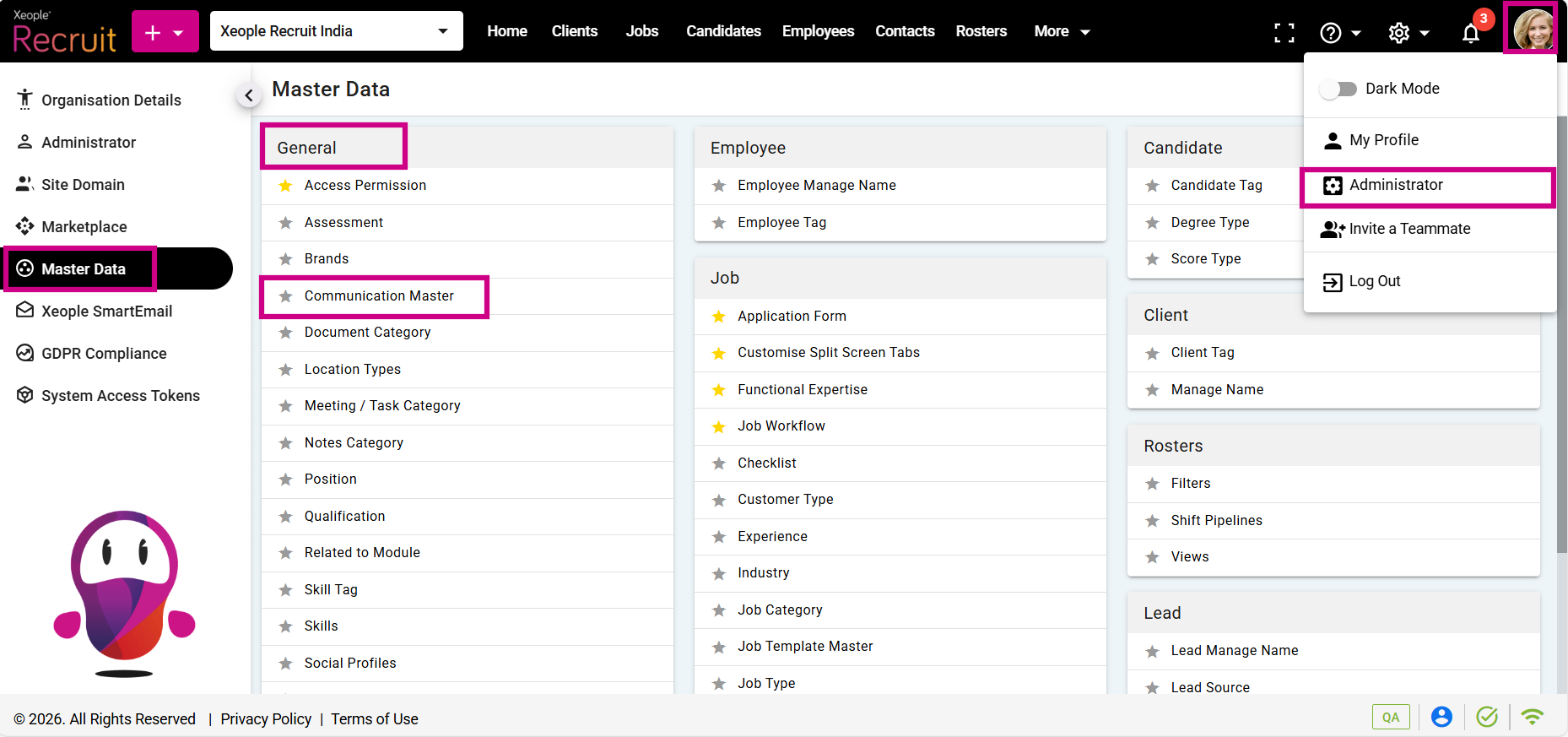Go to the Candidates navigation tab
Image resolution: width=1568 pixels, height=737 pixels.
point(723,31)
